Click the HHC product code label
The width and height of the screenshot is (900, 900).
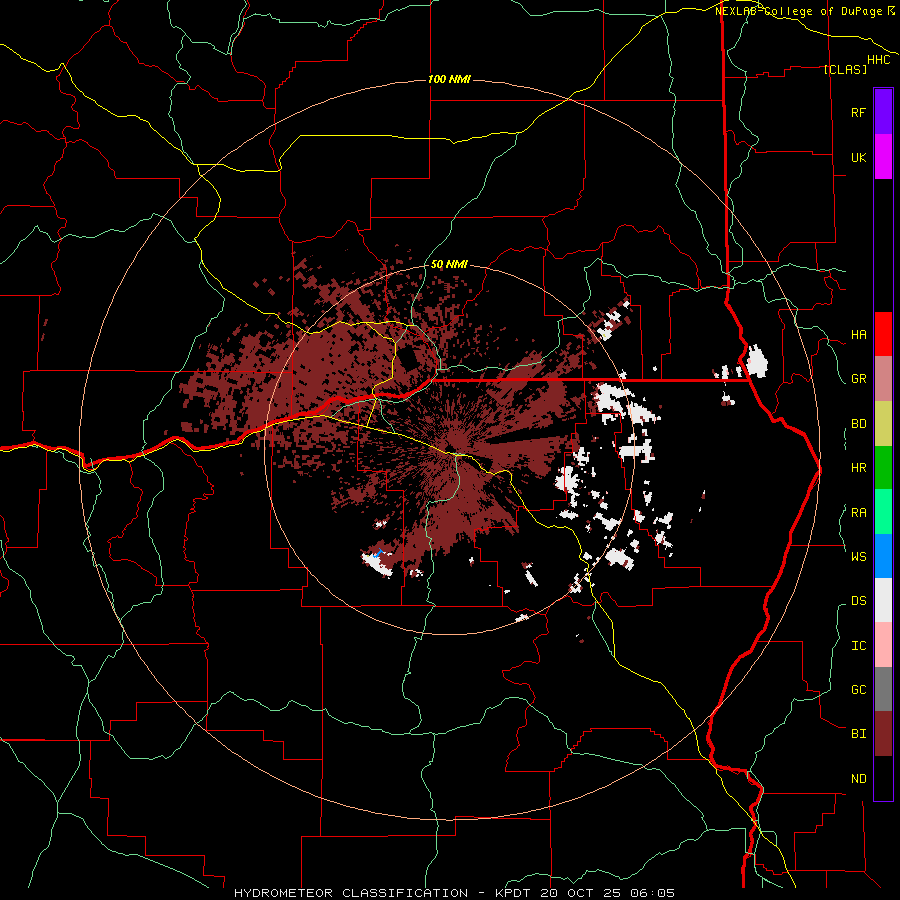pos(879,60)
